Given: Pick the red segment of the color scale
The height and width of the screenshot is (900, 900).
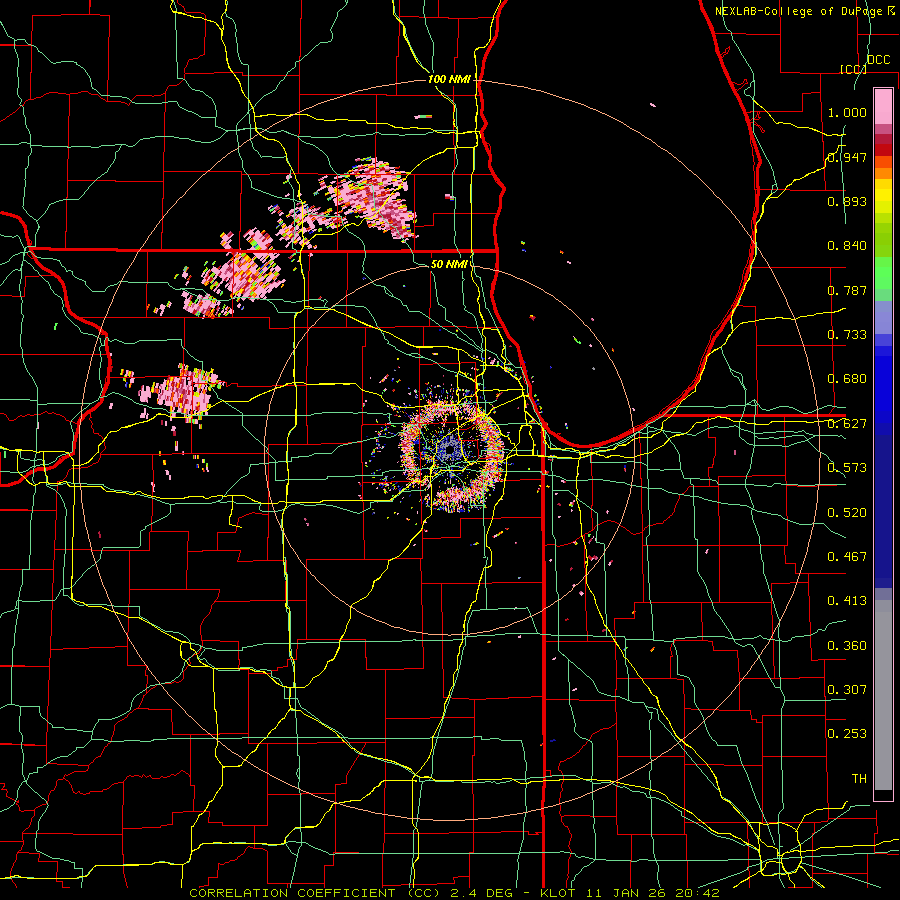Looking at the screenshot, I should [883, 150].
